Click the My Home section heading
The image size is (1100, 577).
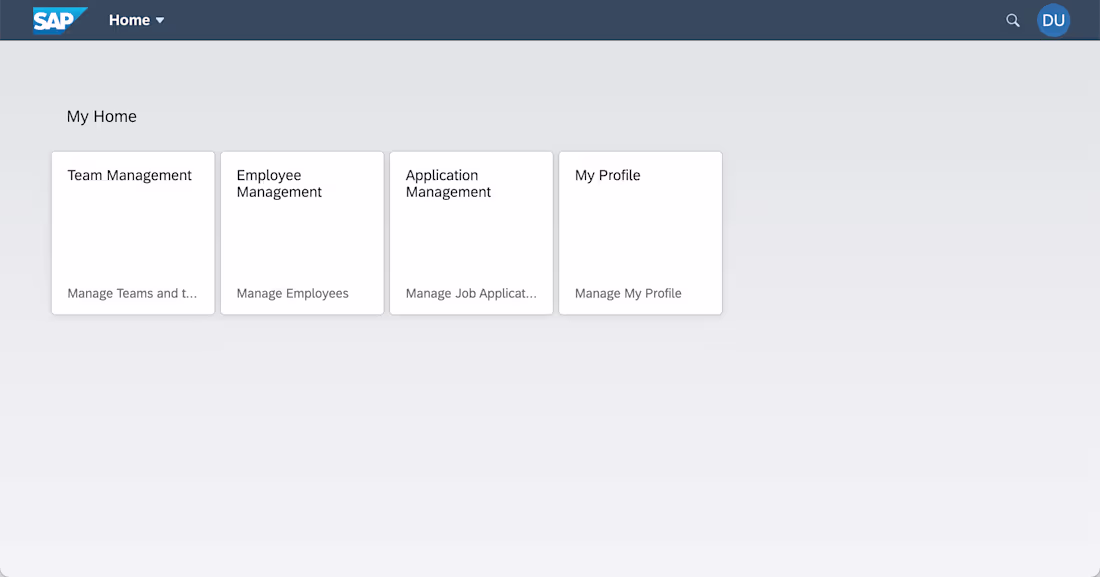(101, 116)
